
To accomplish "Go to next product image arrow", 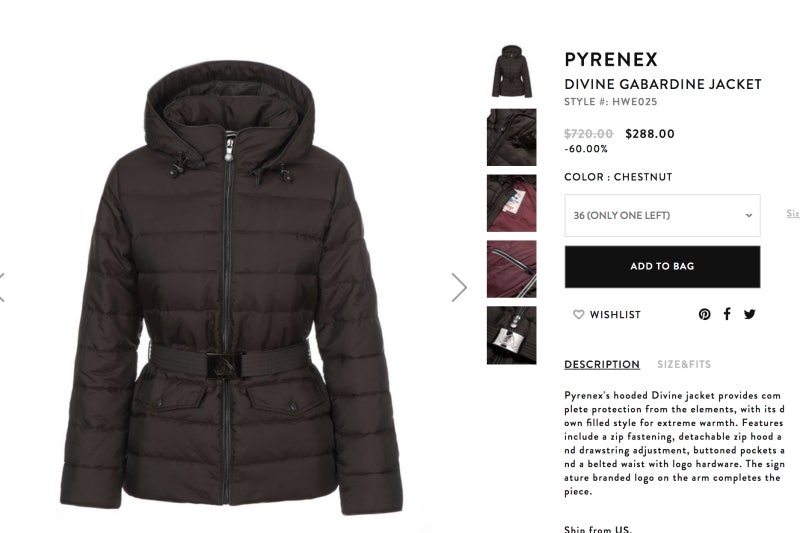I will [x=459, y=288].
